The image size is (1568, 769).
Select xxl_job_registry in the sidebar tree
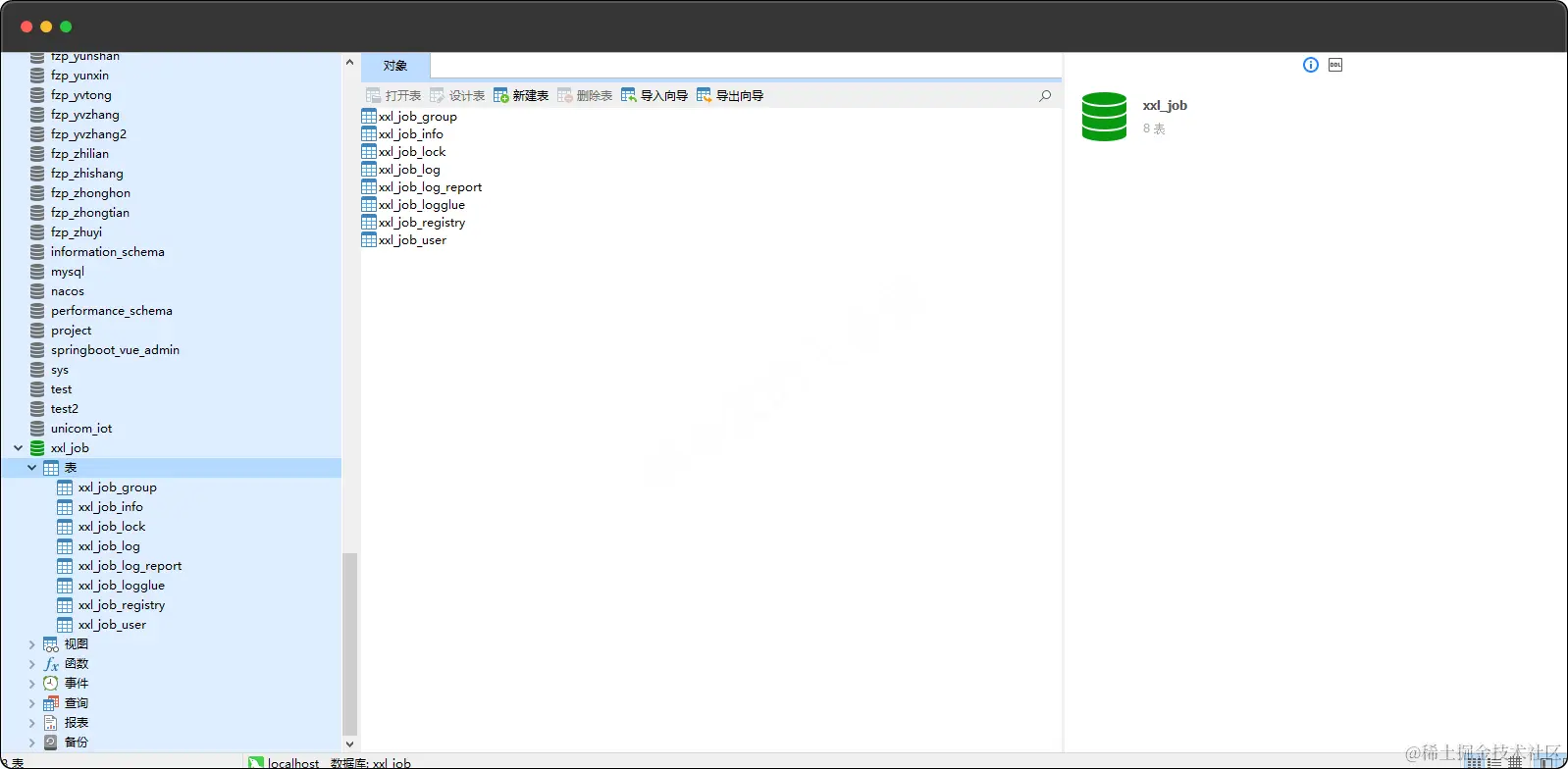coord(122,605)
